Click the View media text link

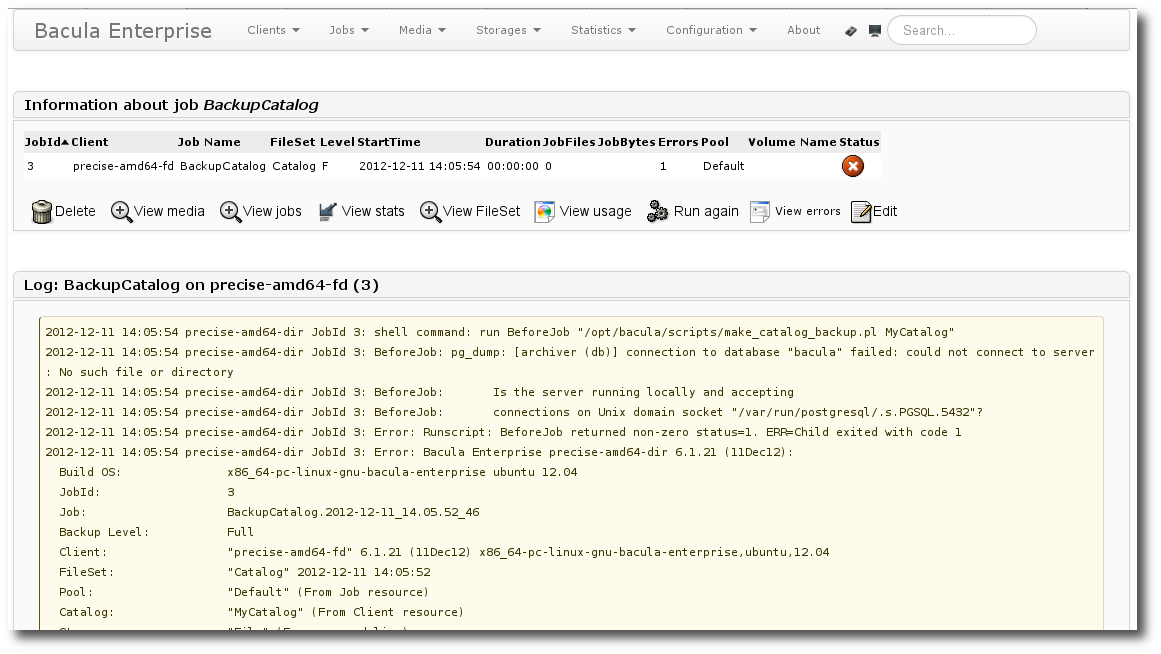169,212
